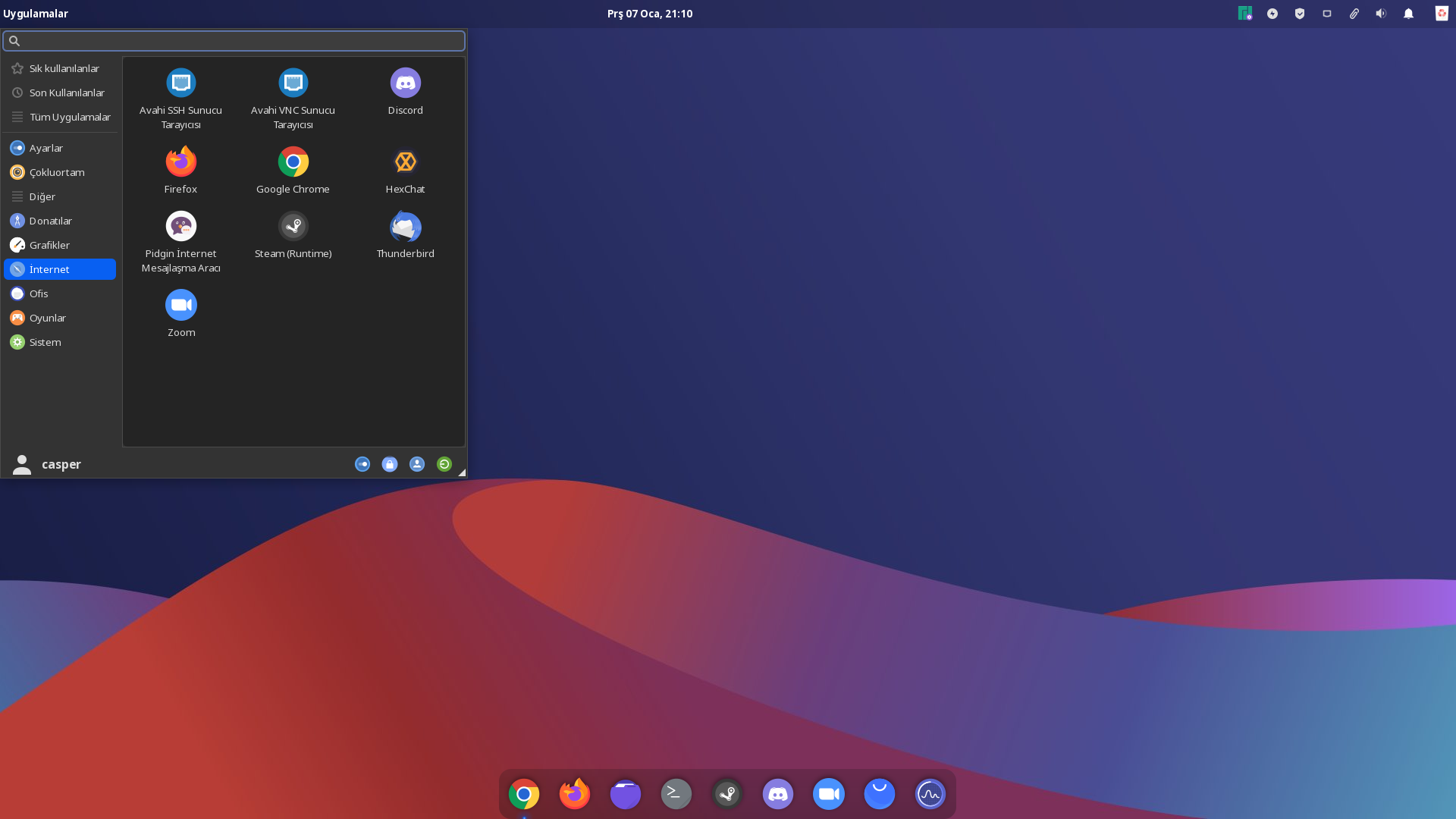The height and width of the screenshot is (819, 1456).
Task: Open HexChat application icon
Action: [x=405, y=162]
